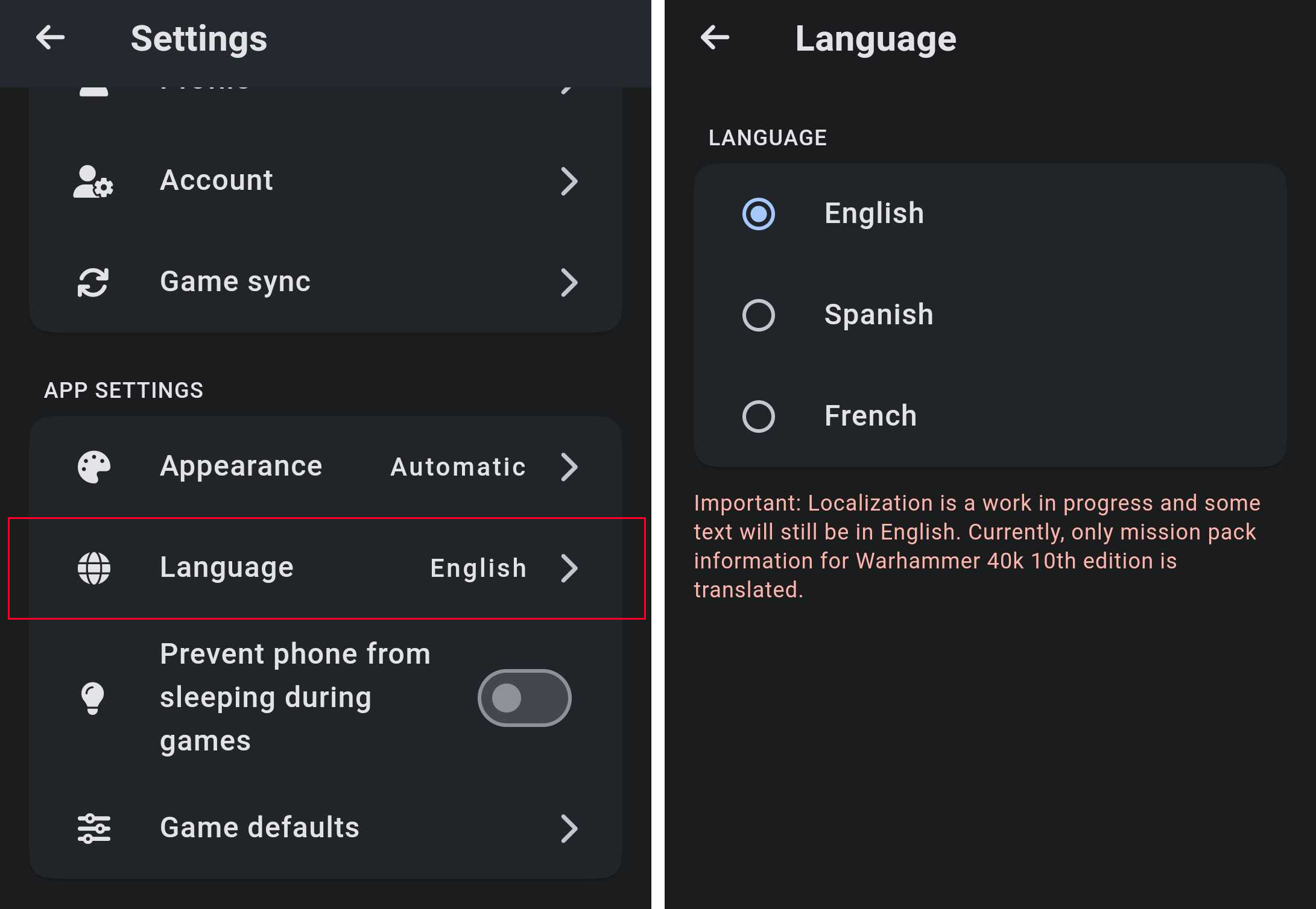Image resolution: width=1316 pixels, height=909 pixels.
Task: Go back from the Language screen
Action: pyautogui.click(x=715, y=38)
